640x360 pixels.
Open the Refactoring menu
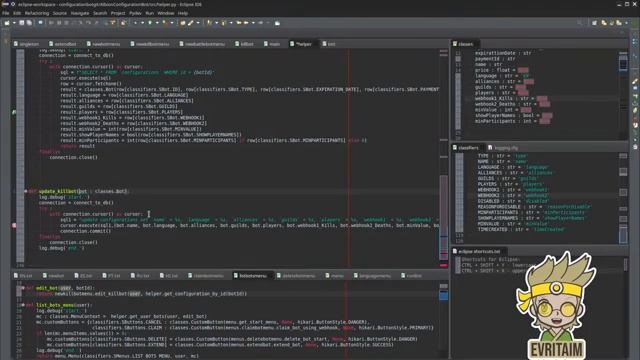[37, 13]
